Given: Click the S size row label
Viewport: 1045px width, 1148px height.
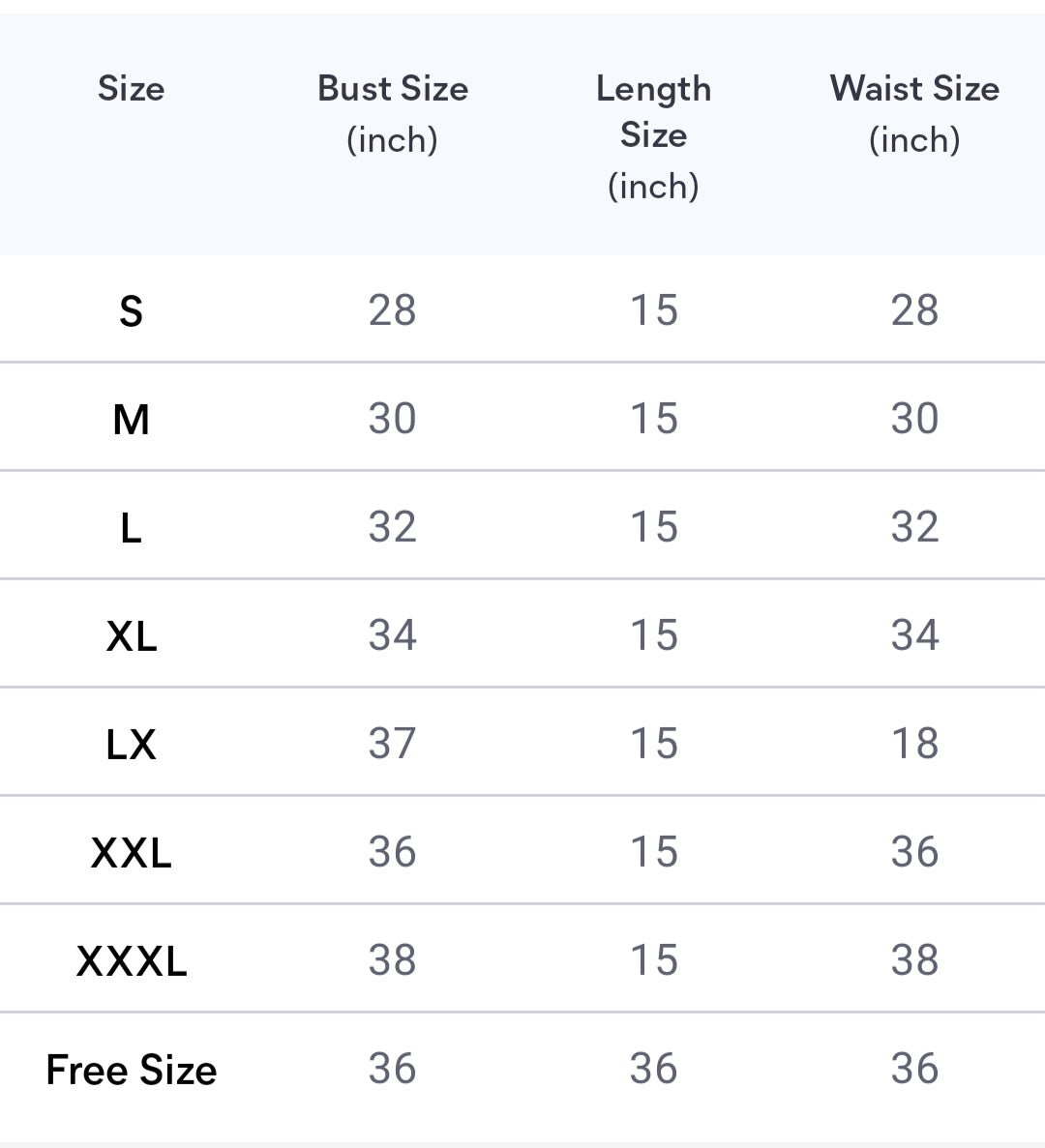Looking at the screenshot, I should click(x=131, y=311).
